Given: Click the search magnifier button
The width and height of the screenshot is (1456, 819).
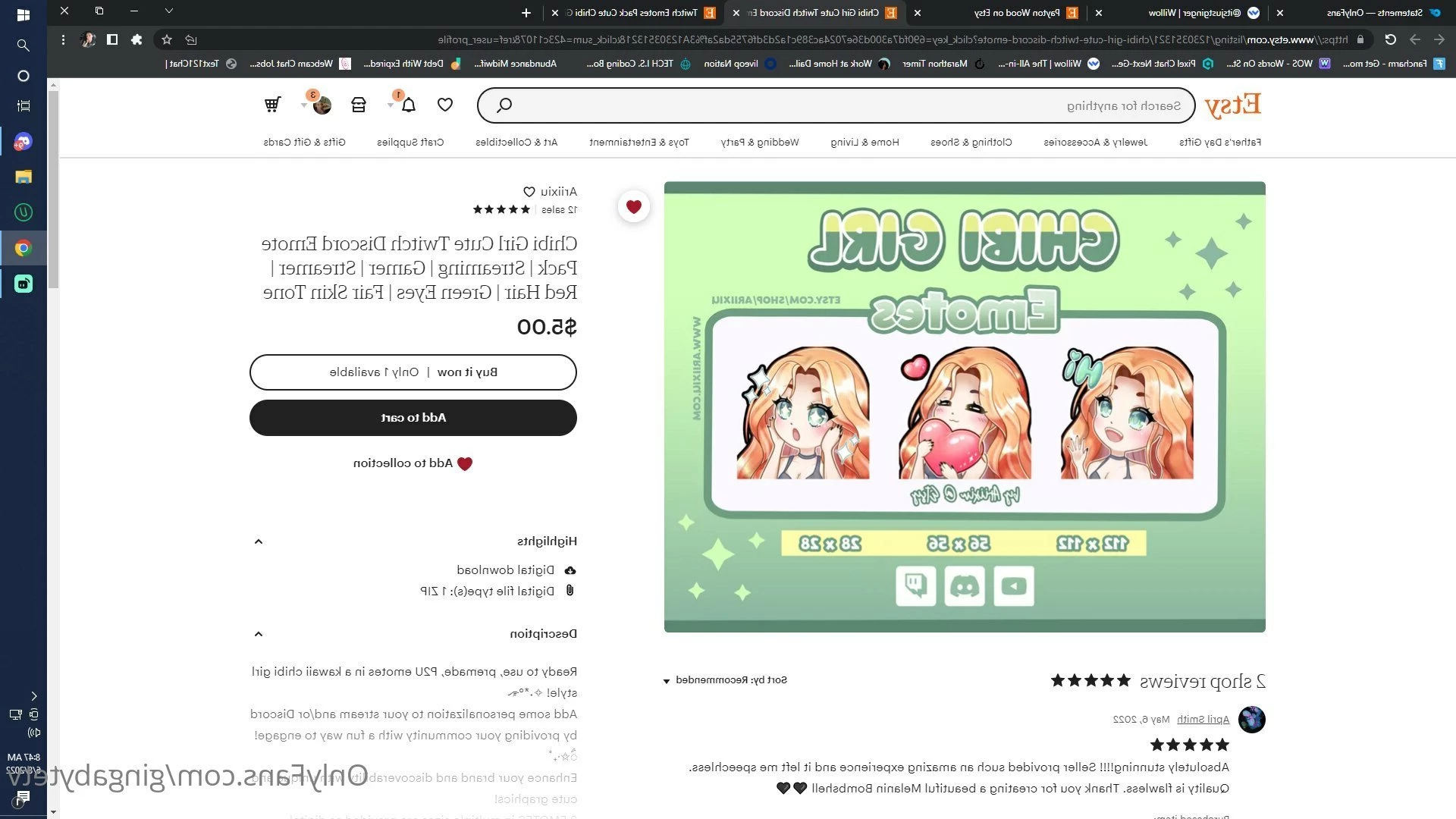Looking at the screenshot, I should pyautogui.click(x=504, y=105).
